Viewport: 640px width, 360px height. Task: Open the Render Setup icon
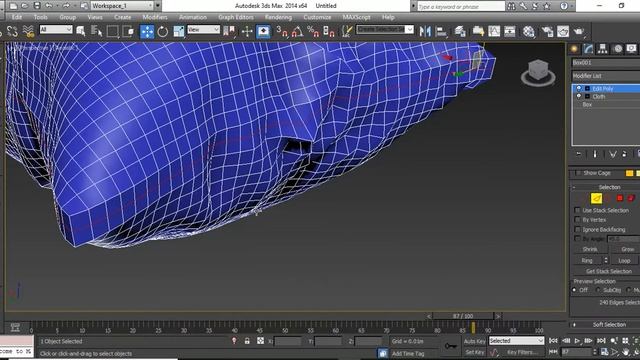point(547,31)
